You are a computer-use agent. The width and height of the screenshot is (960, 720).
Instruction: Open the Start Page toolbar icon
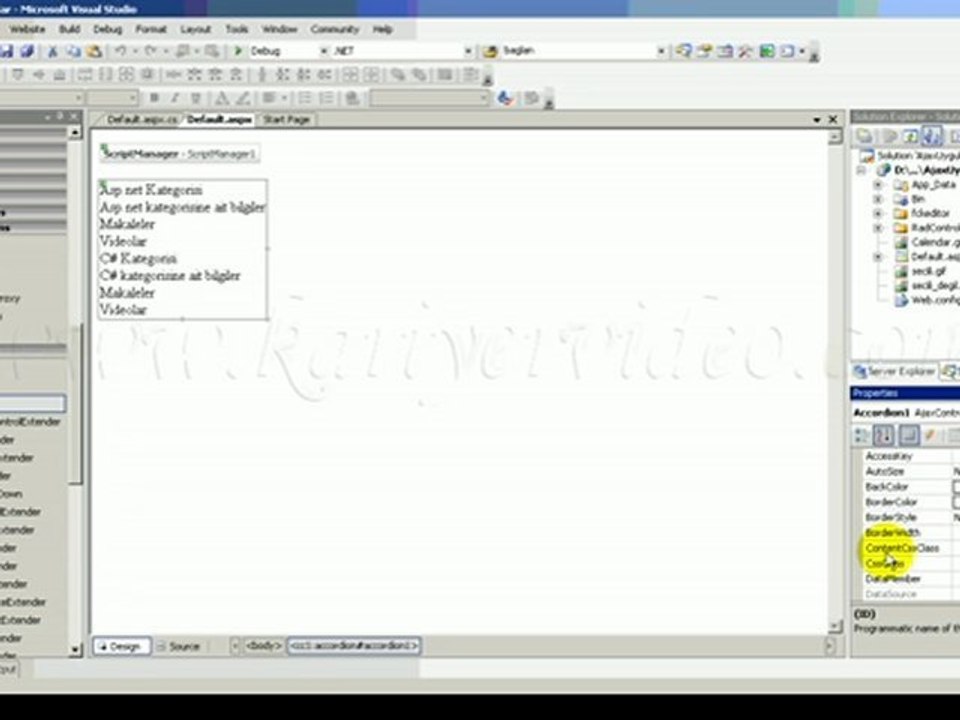pos(767,51)
